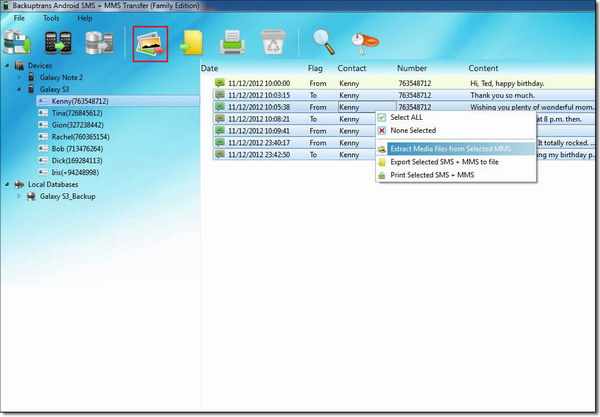Click the recycle bin delete icon
The height and width of the screenshot is (417, 600).
coord(273,42)
